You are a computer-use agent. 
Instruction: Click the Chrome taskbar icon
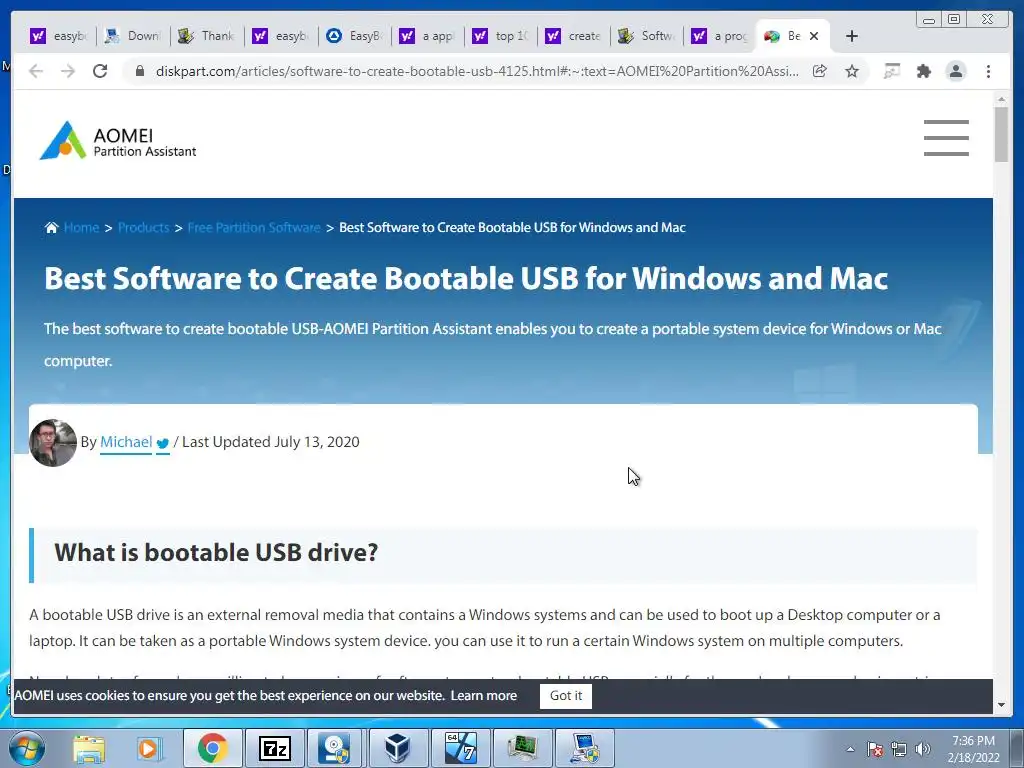tap(212, 748)
